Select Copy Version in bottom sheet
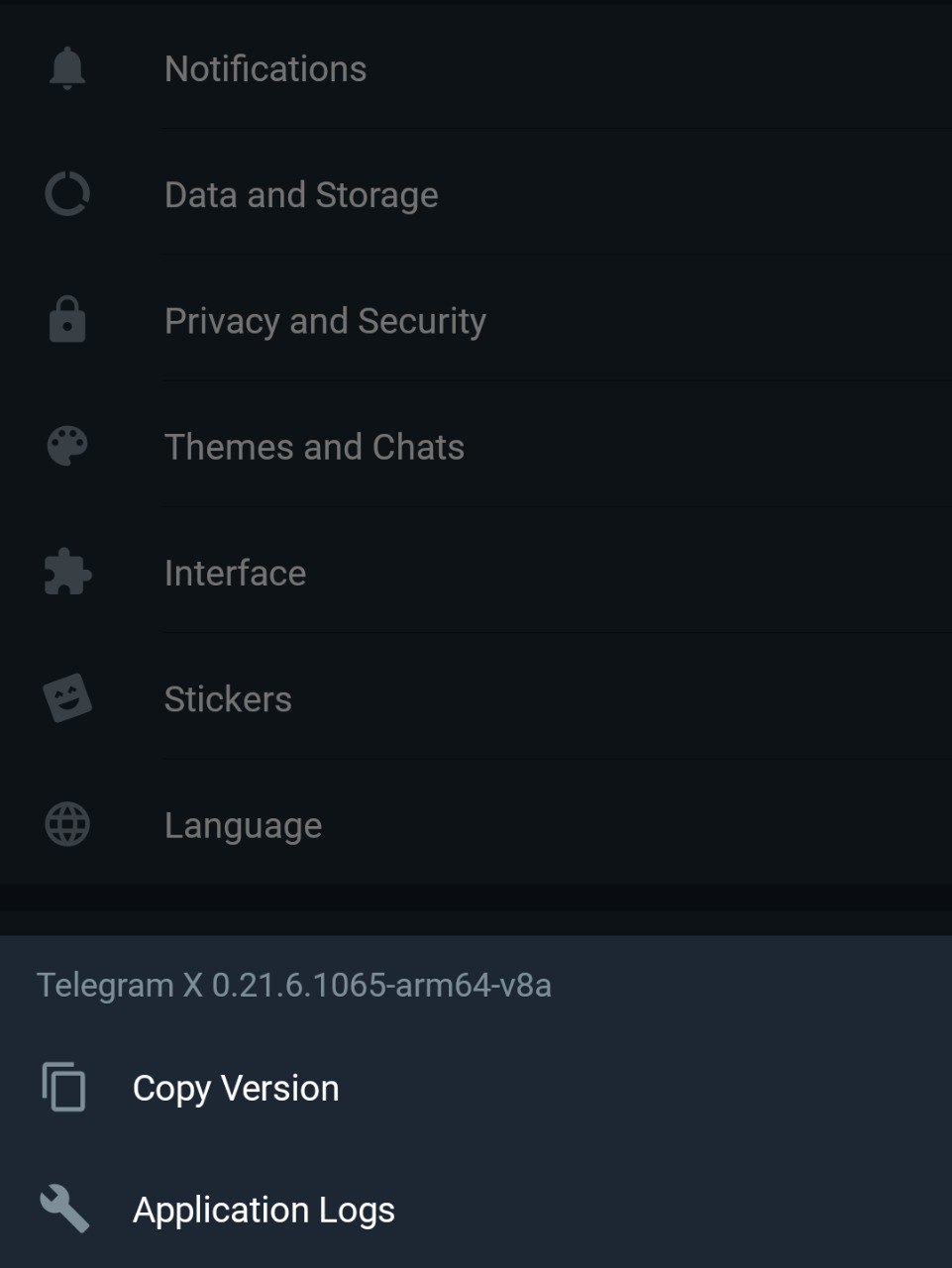952x1268 pixels. pyautogui.click(x=236, y=1088)
